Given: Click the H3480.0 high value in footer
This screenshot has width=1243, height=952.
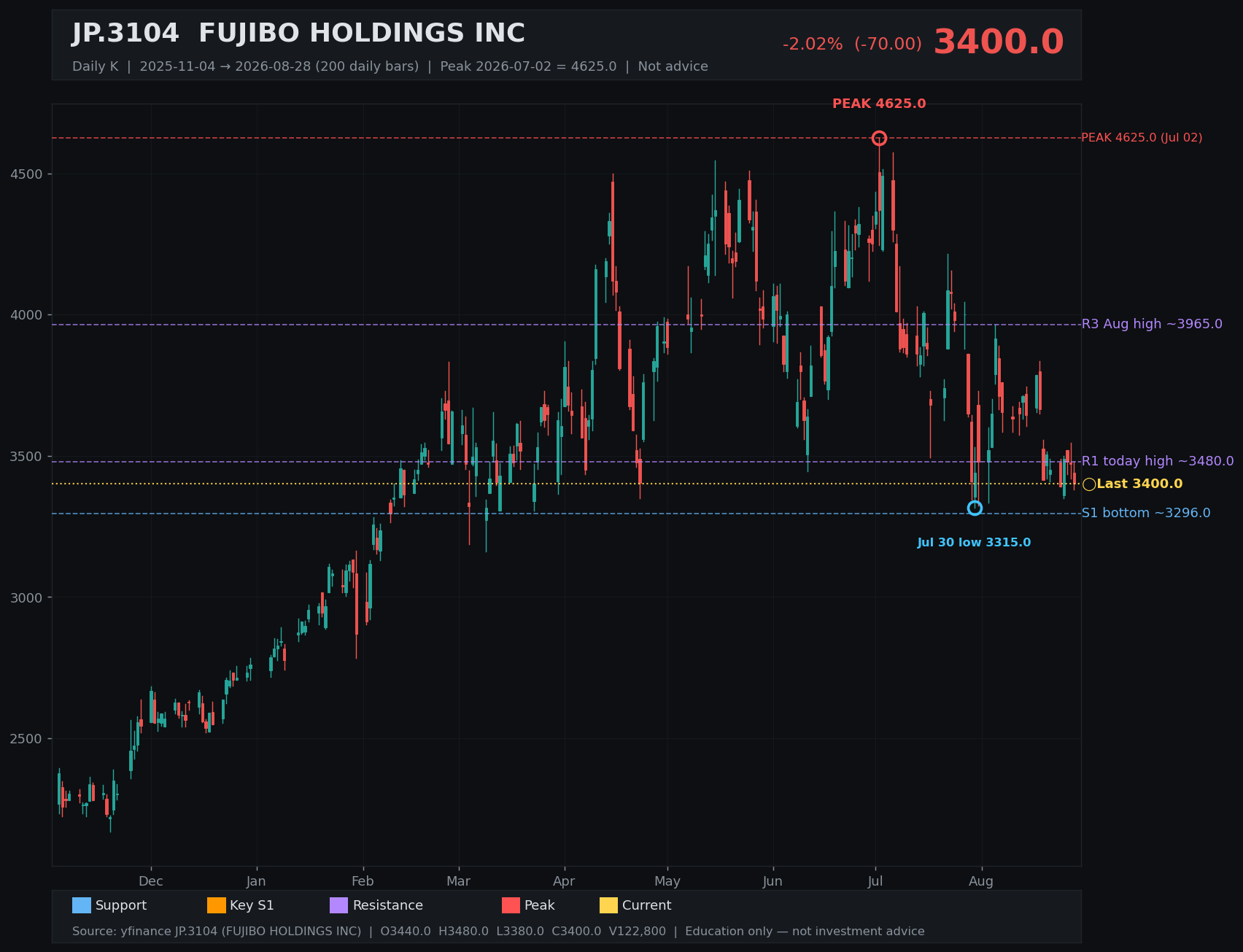Looking at the screenshot, I should pos(463,932).
